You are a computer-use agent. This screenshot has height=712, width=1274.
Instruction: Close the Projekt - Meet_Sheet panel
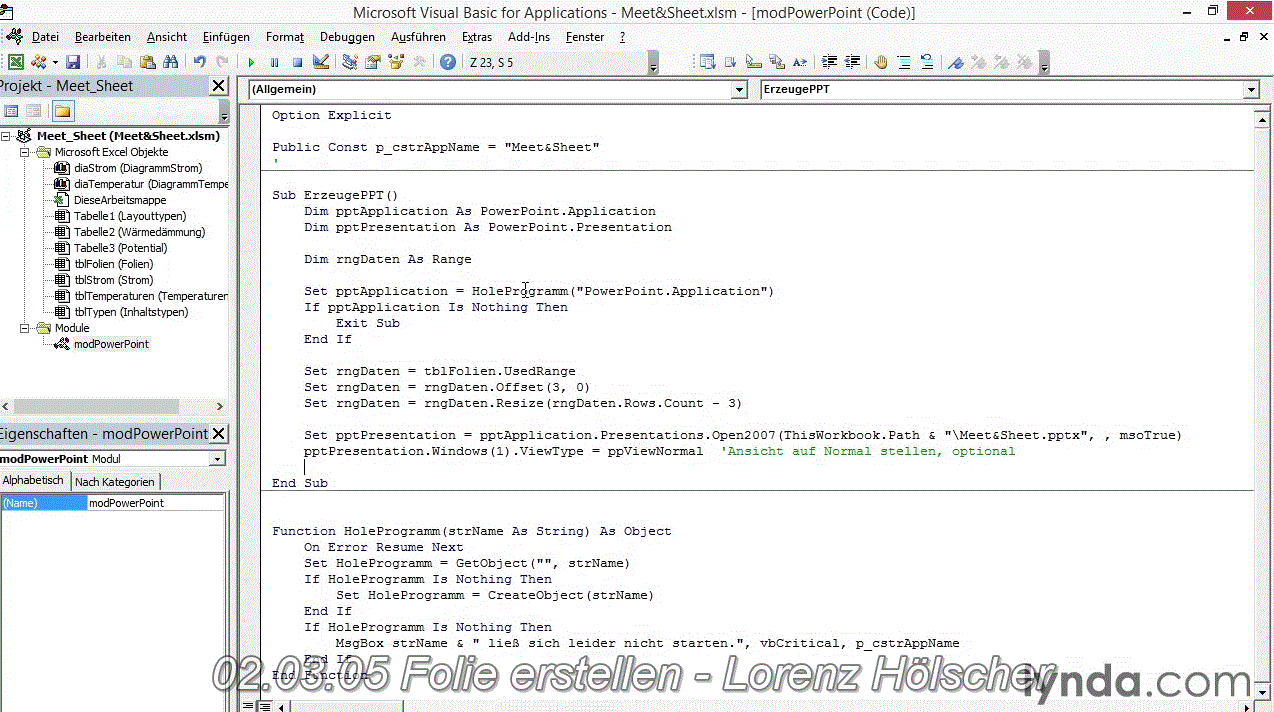point(219,86)
